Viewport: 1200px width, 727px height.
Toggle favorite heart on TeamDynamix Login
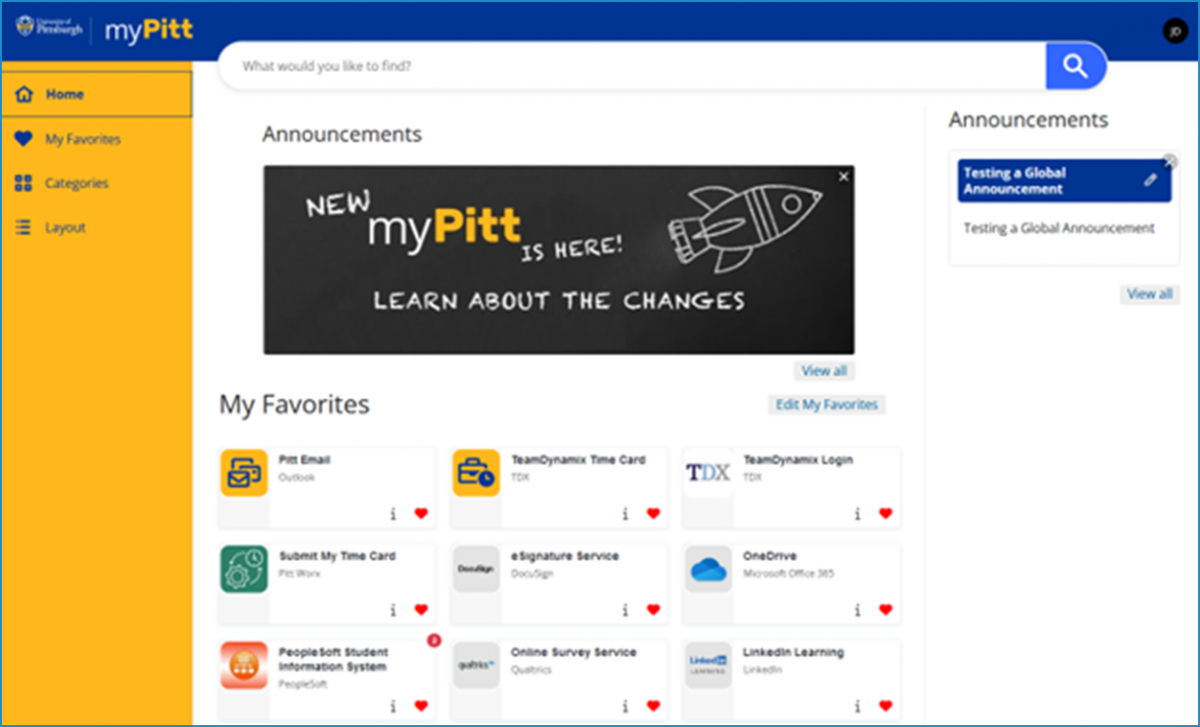point(885,514)
